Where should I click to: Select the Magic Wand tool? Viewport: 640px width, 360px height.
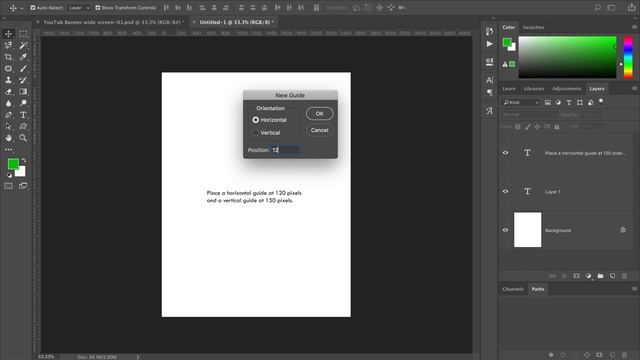(x=23, y=45)
